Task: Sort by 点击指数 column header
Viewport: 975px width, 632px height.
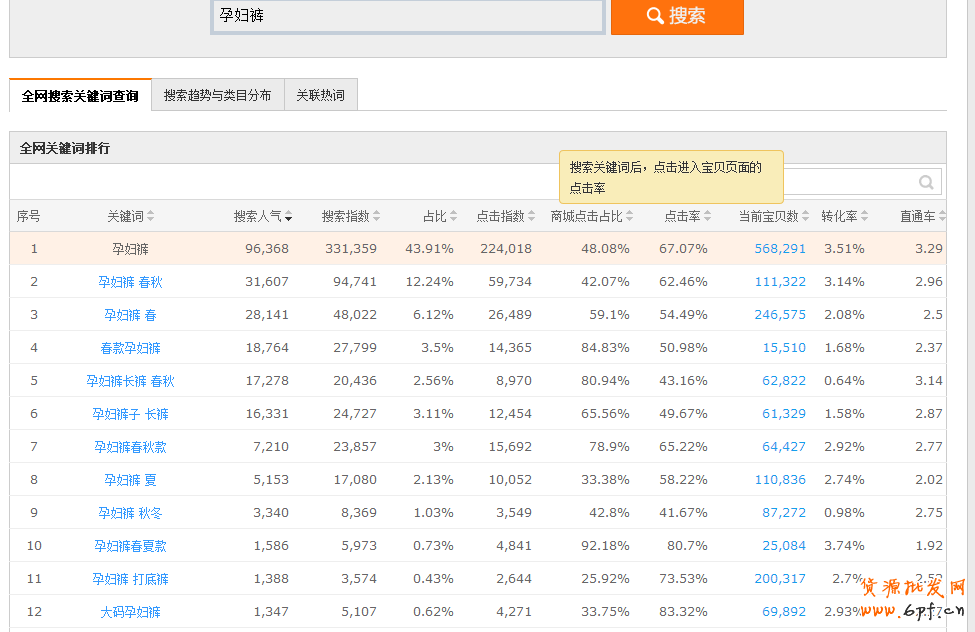Action: 505,216
